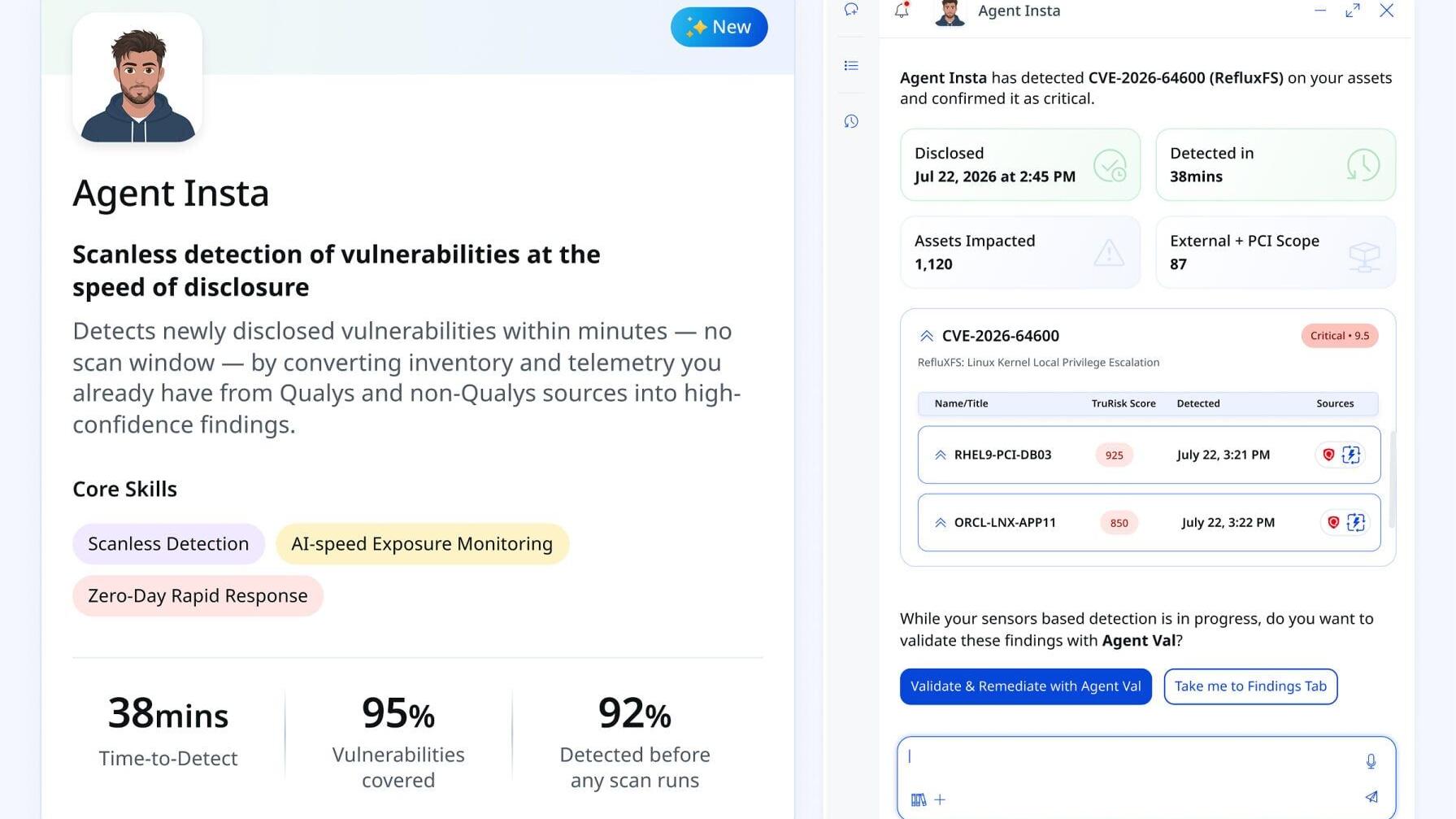The width and height of the screenshot is (1456, 819).
Task: Click the lightning source icon for RHEL9-PCI-DB03
Action: tap(1351, 455)
